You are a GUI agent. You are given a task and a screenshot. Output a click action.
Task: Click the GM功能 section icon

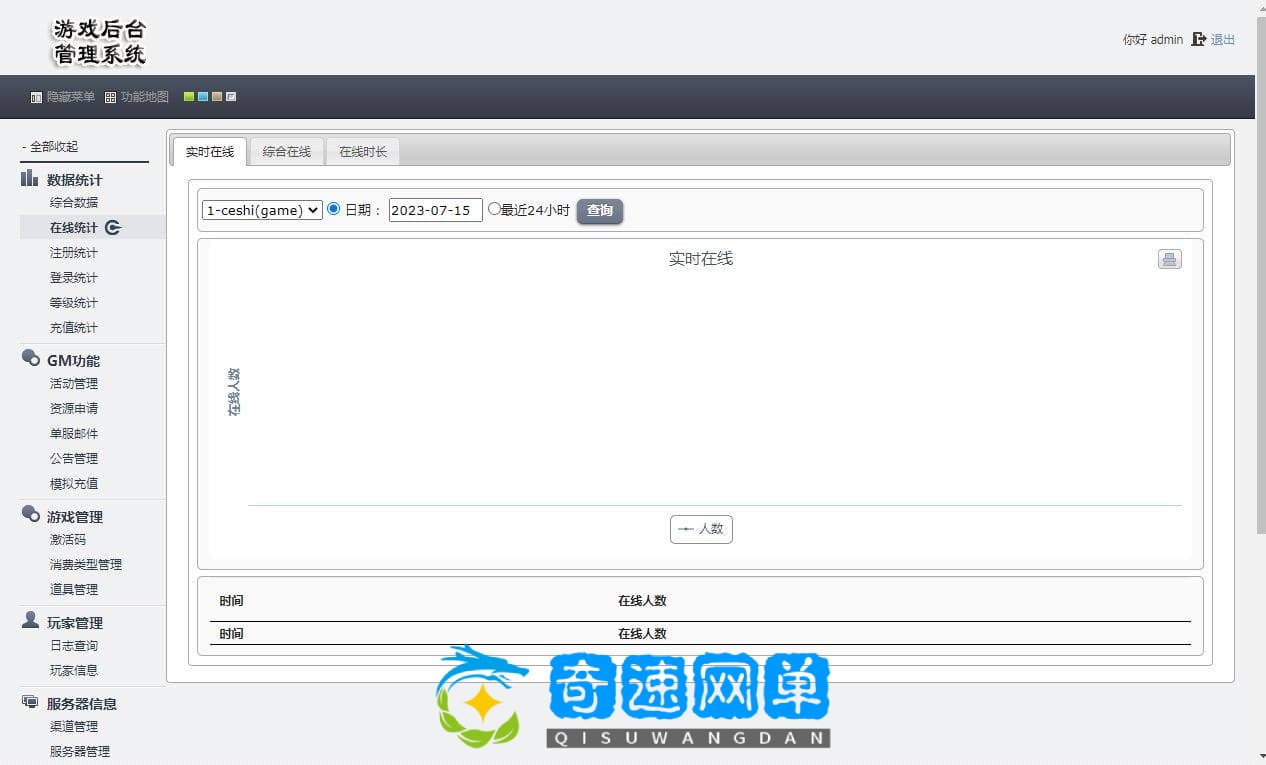click(x=30, y=359)
